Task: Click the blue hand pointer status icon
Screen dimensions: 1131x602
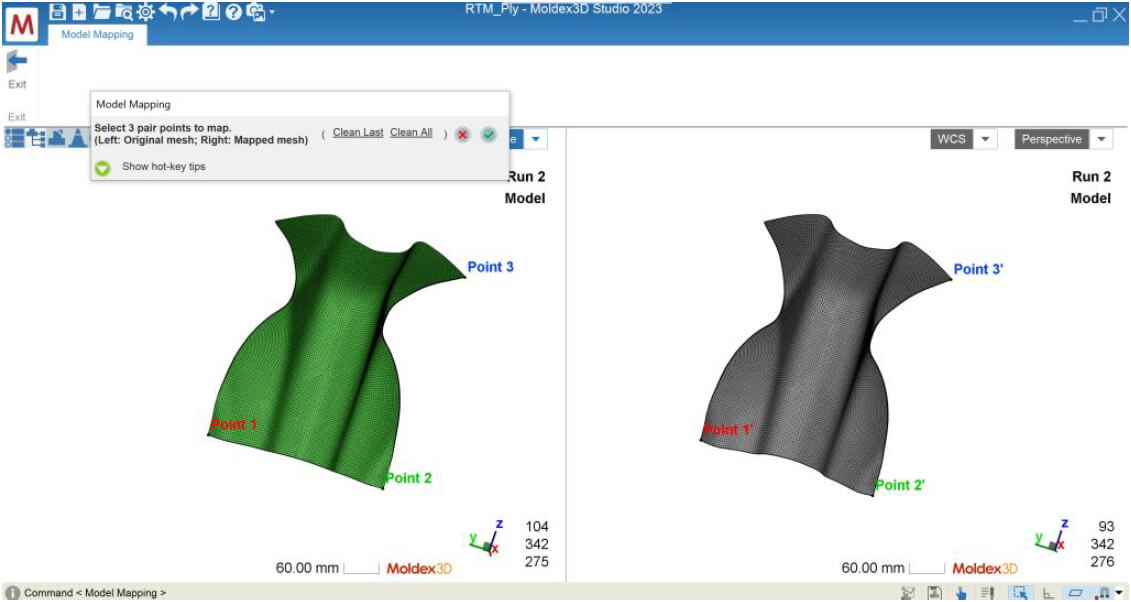Action: (961, 593)
